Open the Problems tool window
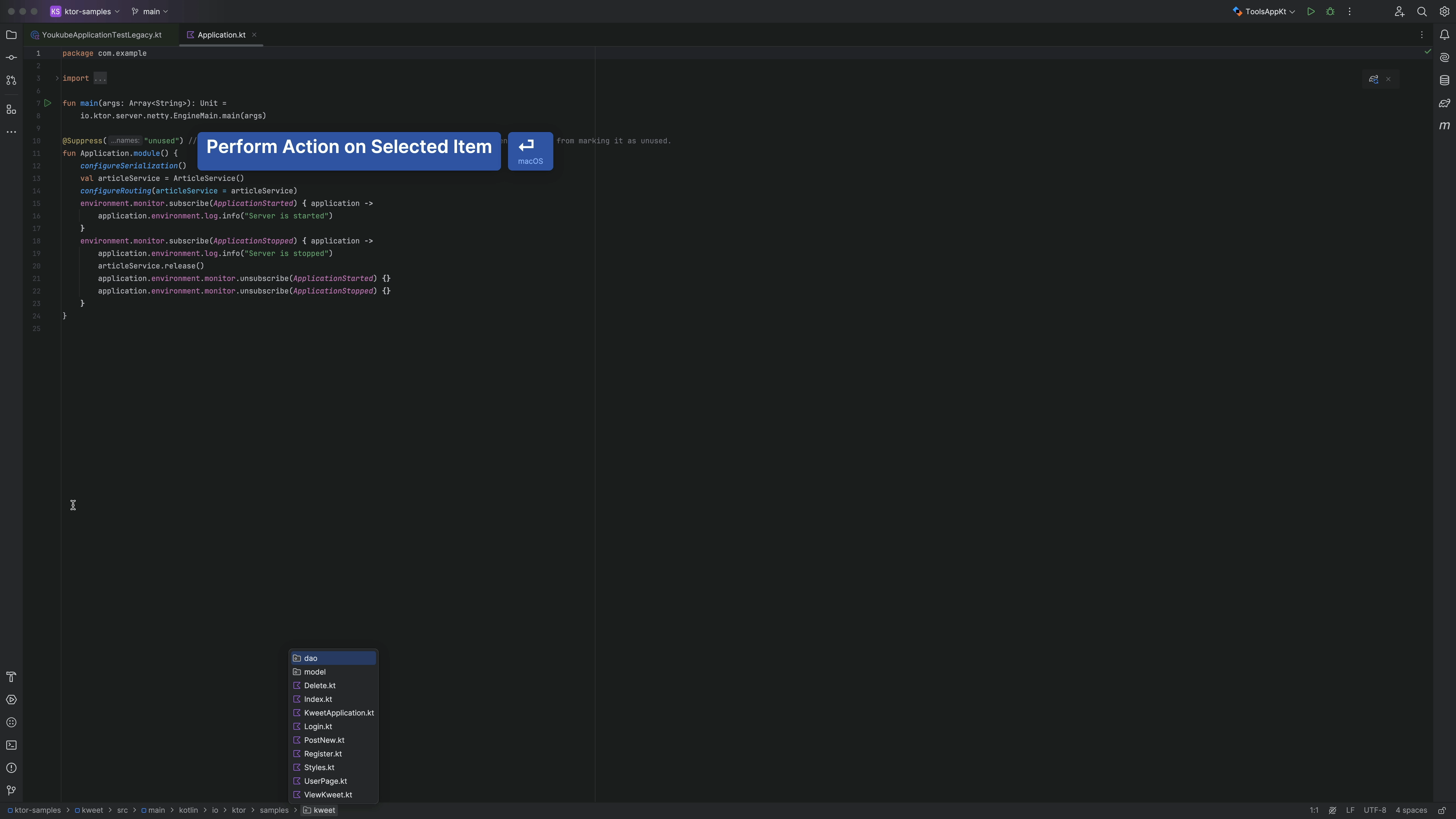Image resolution: width=1456 pixels, height=819 pixels. pos(11,768)
